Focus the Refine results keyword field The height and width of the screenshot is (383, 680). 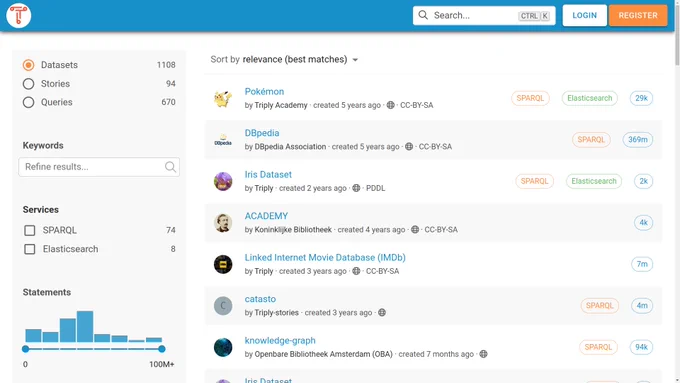pos(99,167)
